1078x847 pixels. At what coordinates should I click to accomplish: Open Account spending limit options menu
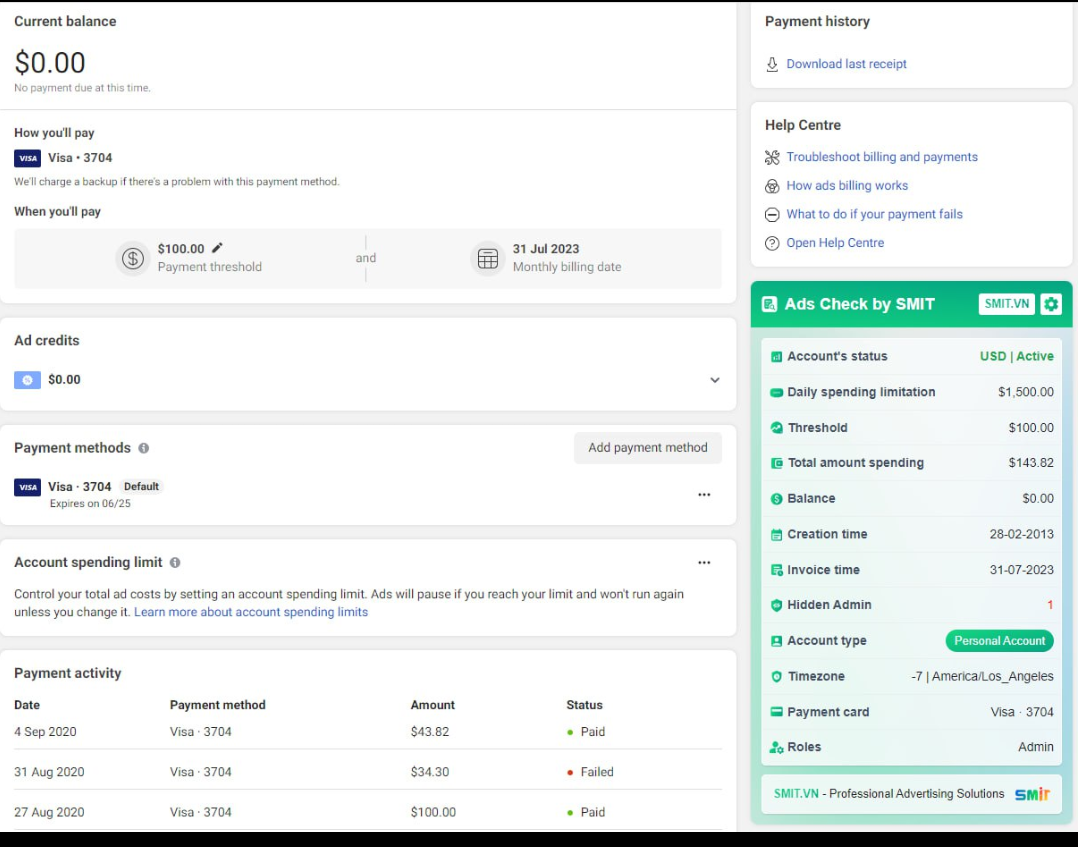tap(704, 563)
